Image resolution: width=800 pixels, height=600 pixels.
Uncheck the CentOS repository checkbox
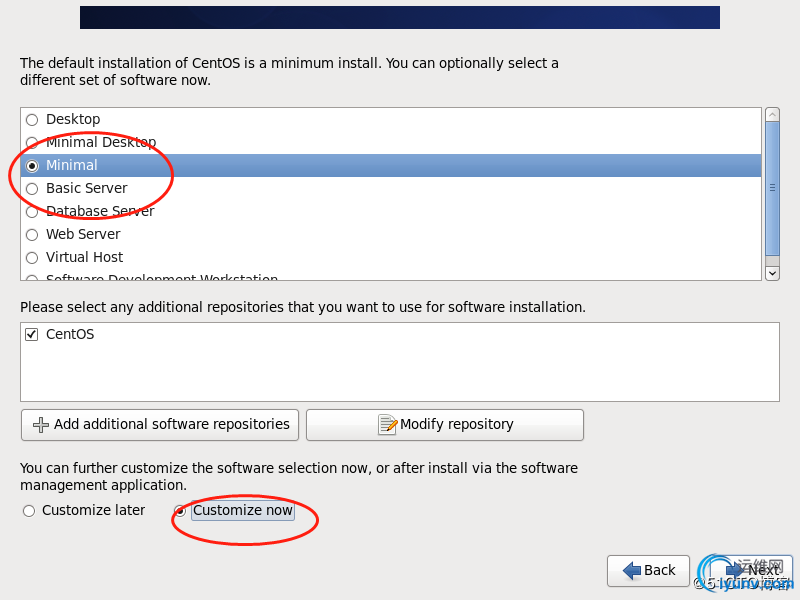(x=32, y=335)
